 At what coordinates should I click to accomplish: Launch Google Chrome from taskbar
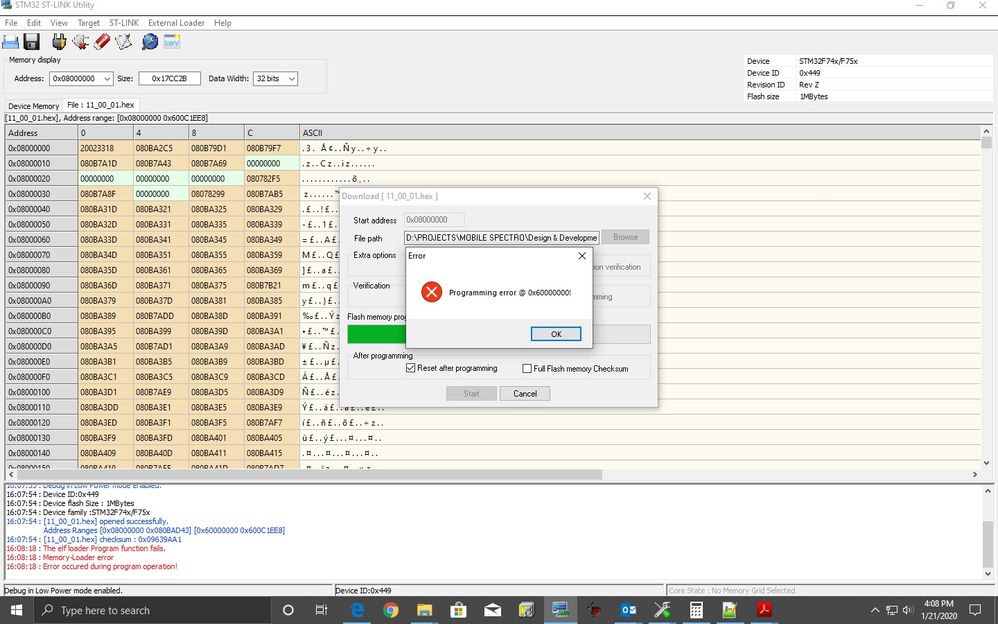391,610
